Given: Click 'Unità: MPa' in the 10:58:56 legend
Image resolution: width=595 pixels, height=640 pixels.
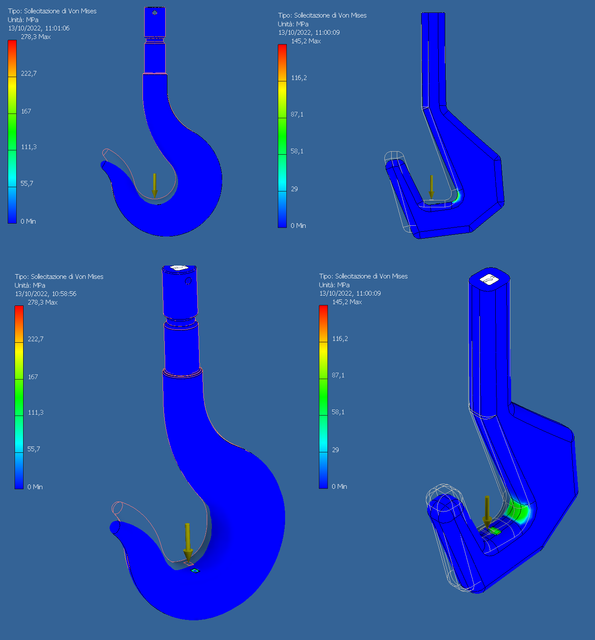Looking at the screenshot, I should pyautogui.click(x=30, y=285).
